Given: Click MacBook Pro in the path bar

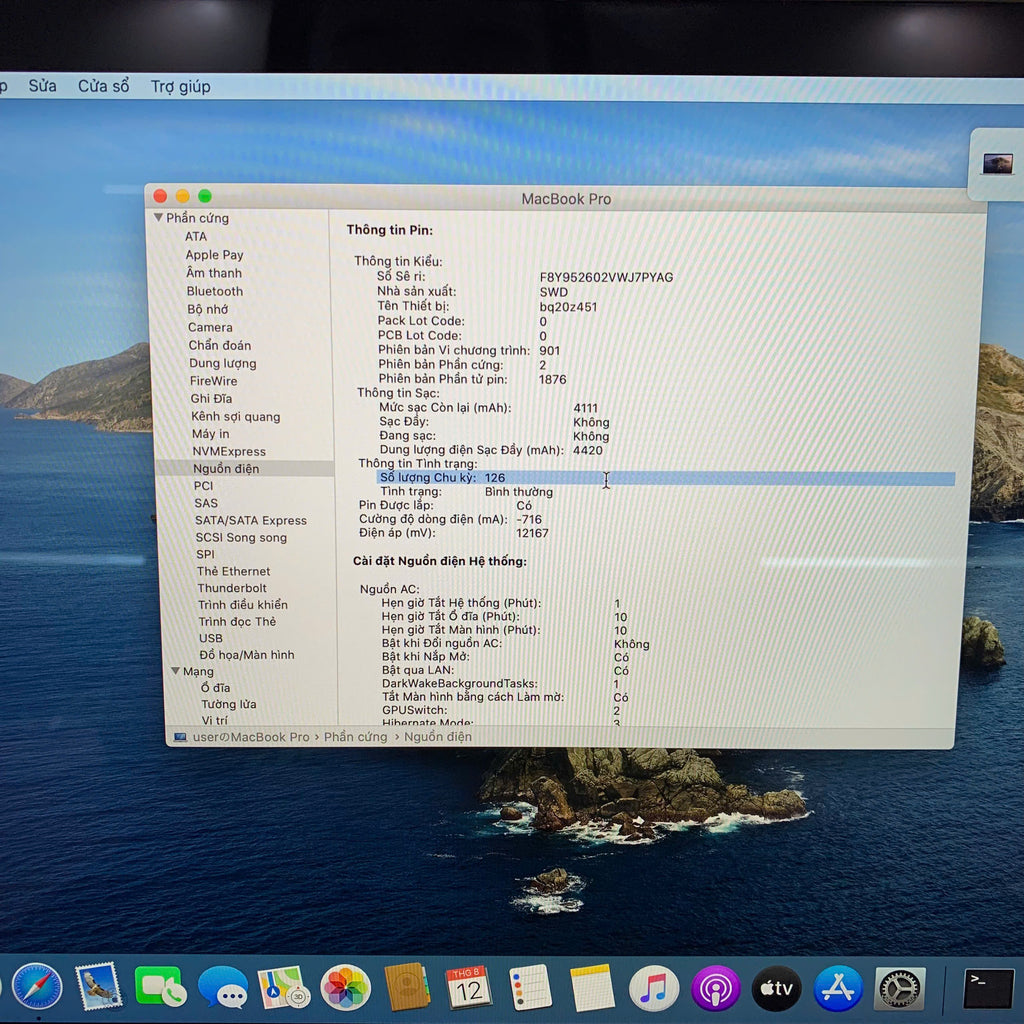Looking at the screenshot, I should point(251,737).
